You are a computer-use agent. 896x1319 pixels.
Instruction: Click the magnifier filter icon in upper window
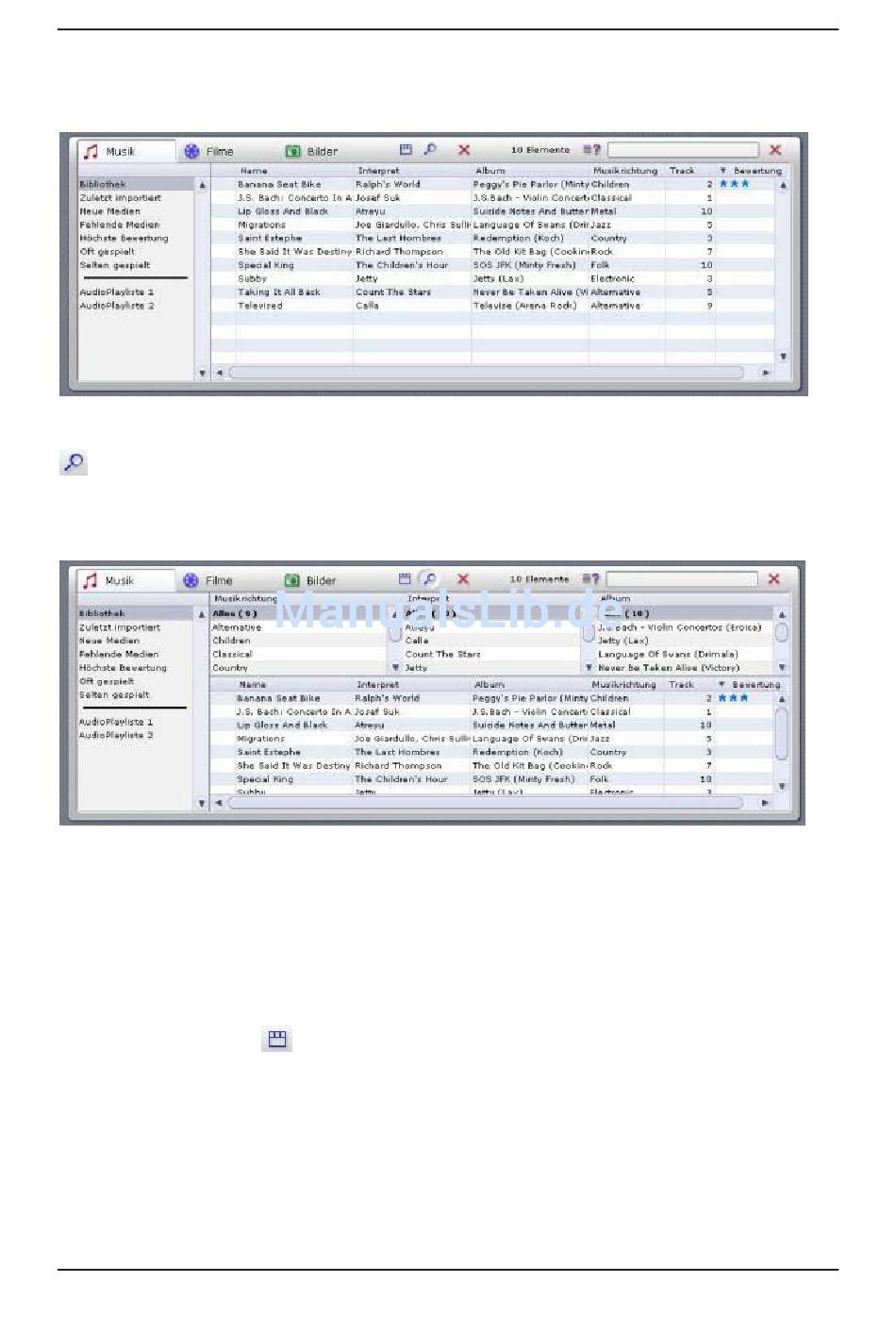click(430, 150)
